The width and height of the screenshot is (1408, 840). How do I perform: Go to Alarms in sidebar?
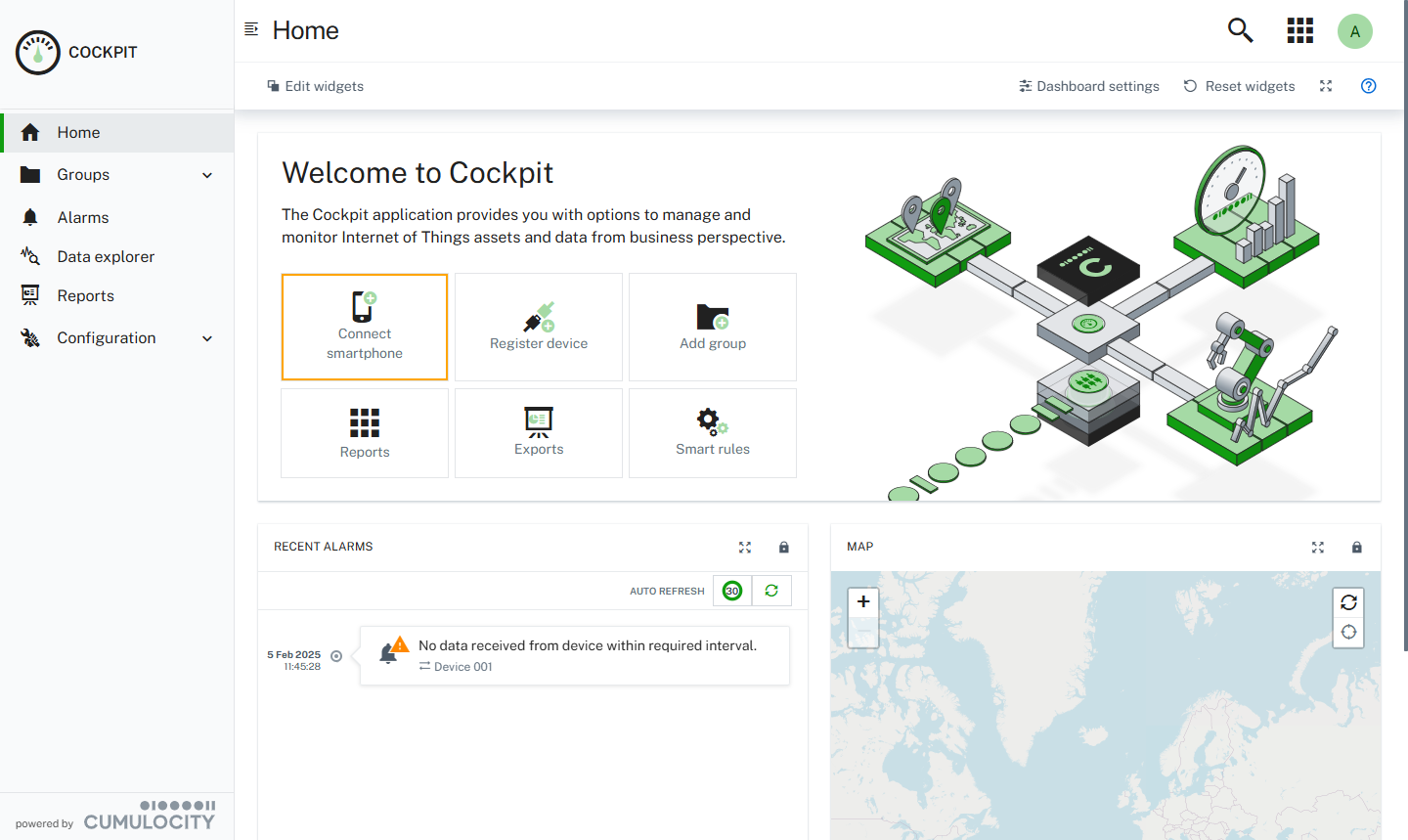coord(83,217)
